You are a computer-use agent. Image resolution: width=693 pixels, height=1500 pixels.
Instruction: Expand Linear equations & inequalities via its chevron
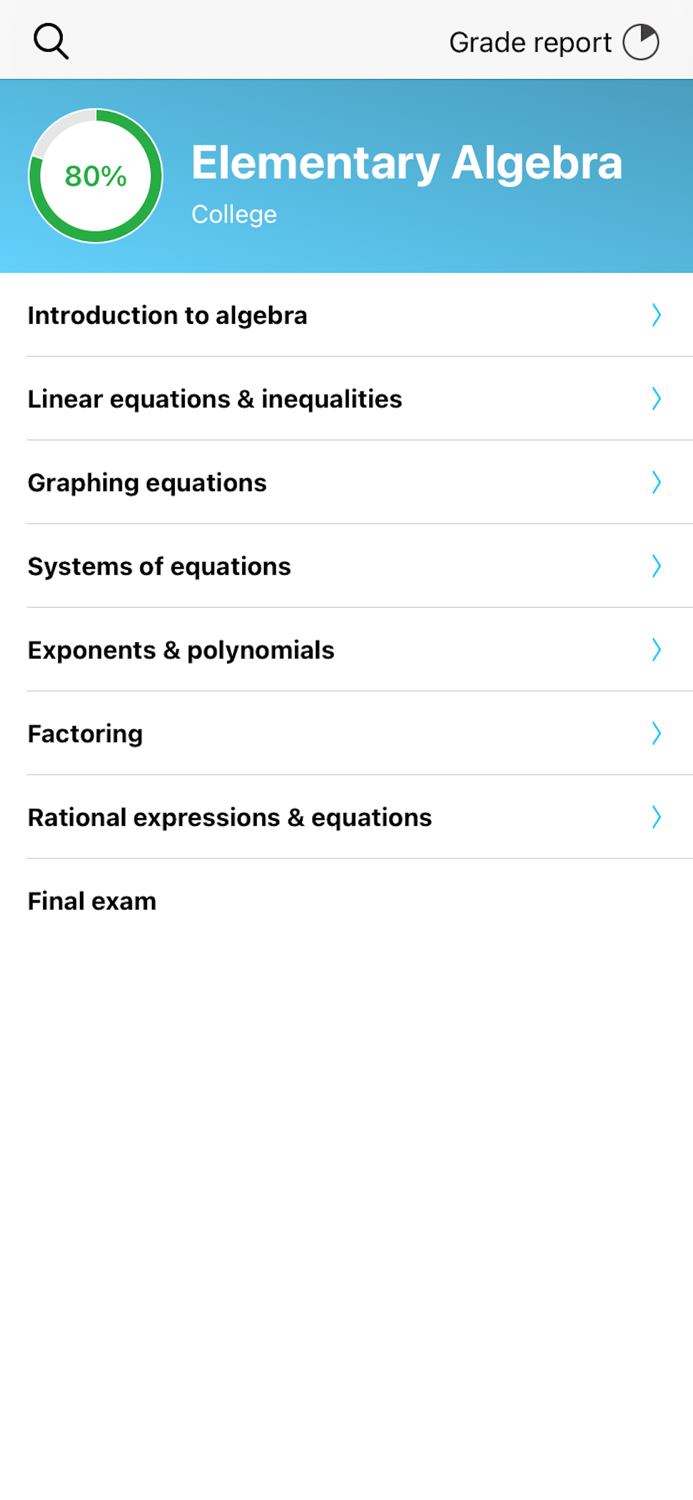(657, 399)
